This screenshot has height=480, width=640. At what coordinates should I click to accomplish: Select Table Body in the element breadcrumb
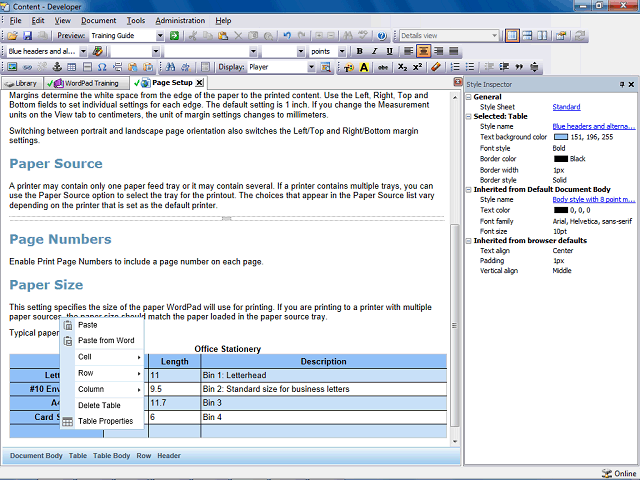coord(111,456)
